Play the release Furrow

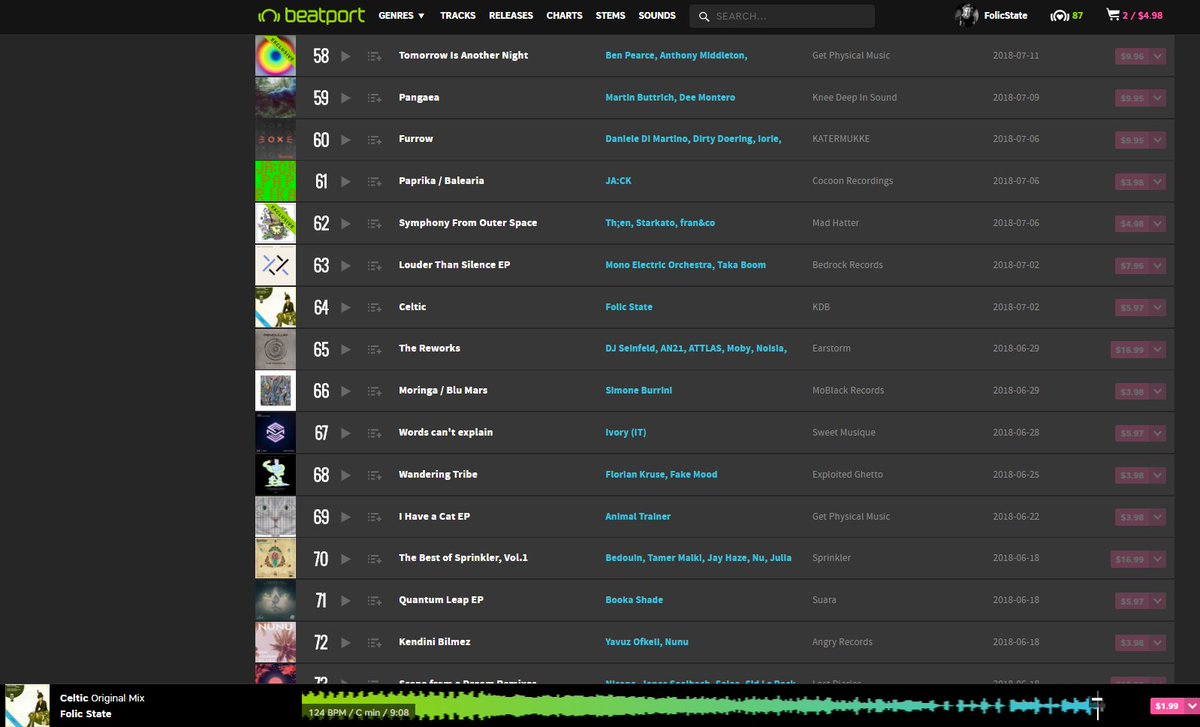pyautogui.click(x=346, y=140)
